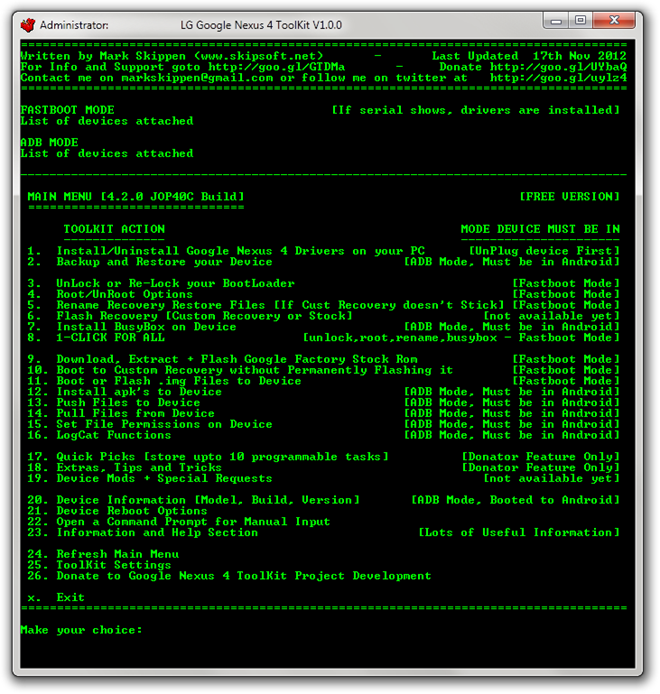Click the donate URL http://goo.gl/UYbaQ
The width and height of the screenshot is (660, 694).
[558, 67]
